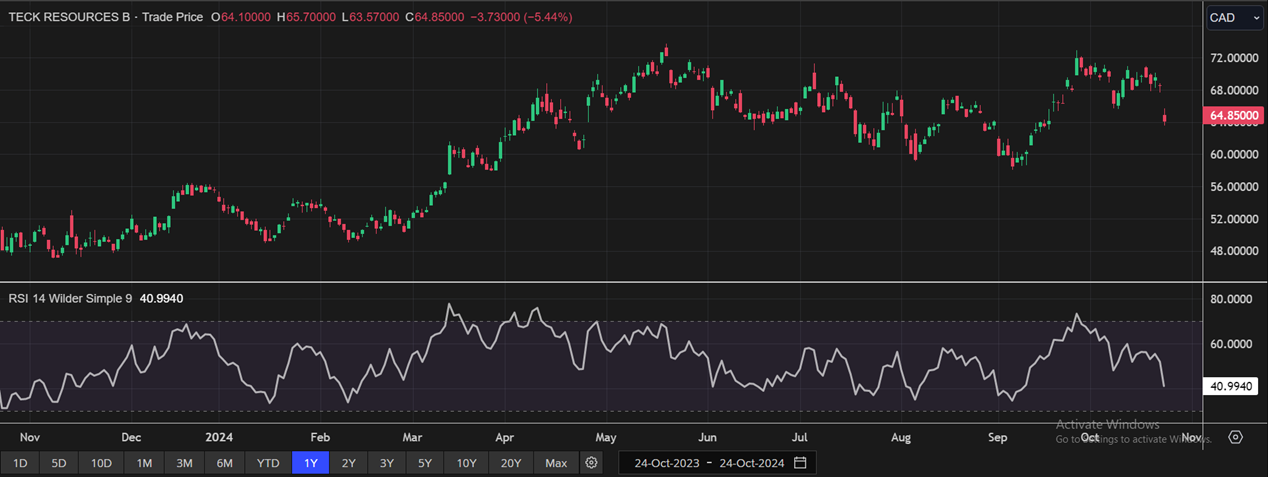Change range to 2Y
The width and height of the screenshot is (1268, 477).
click(x=348, y=463)
